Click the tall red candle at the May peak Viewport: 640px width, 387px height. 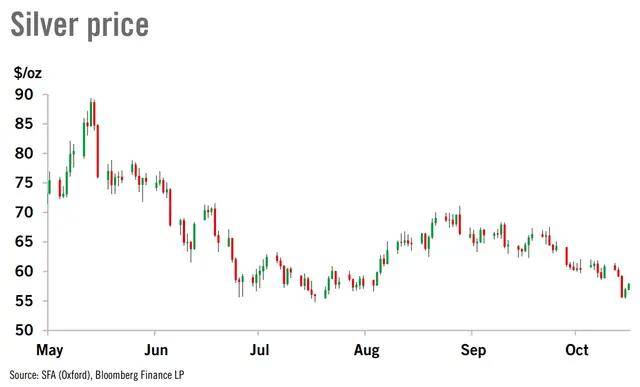point(98,151)
